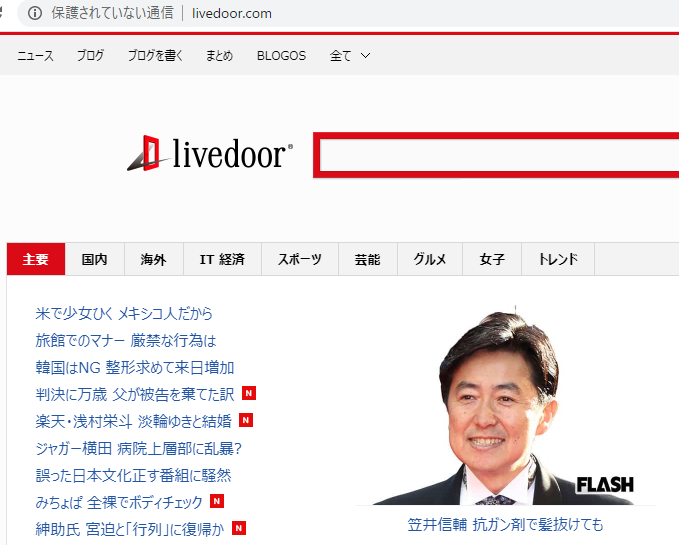The width and height of the screenshot is (679, 545).
Task: Click the livedoor logo
Action: 210,153
